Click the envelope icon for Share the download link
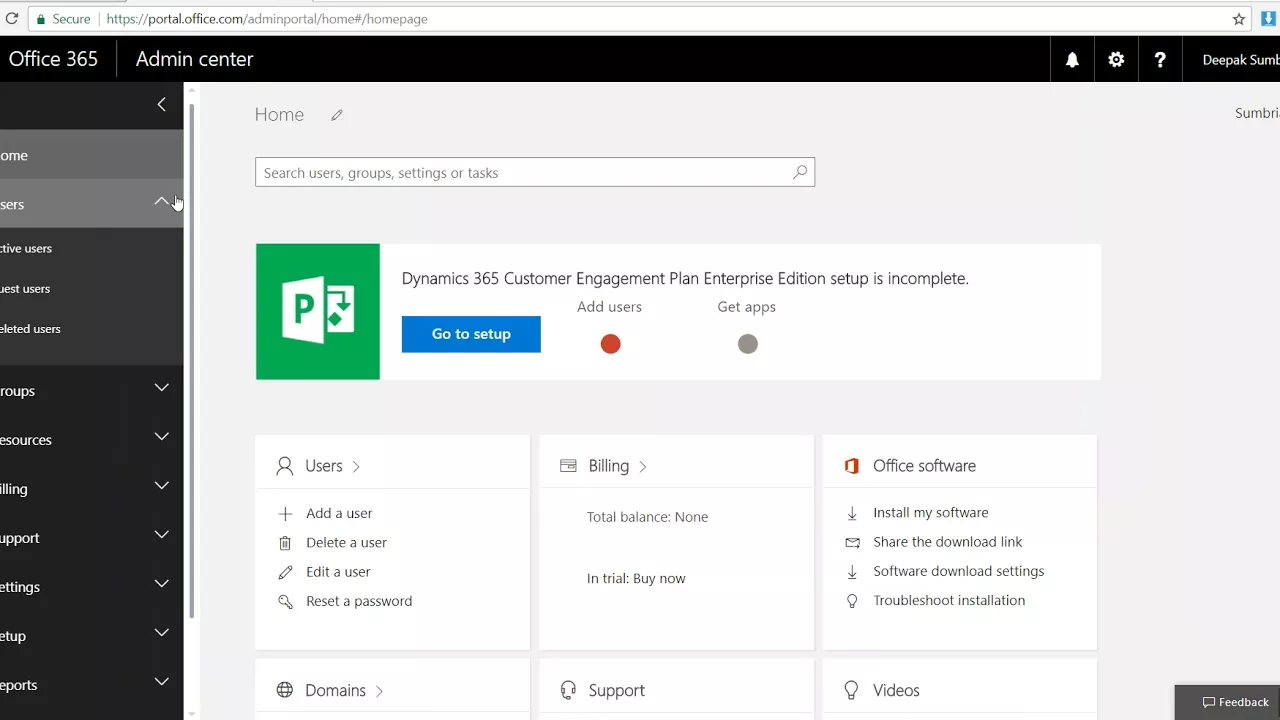The width and height of the screenshot is (1280, 720). (x=852, y=542)
